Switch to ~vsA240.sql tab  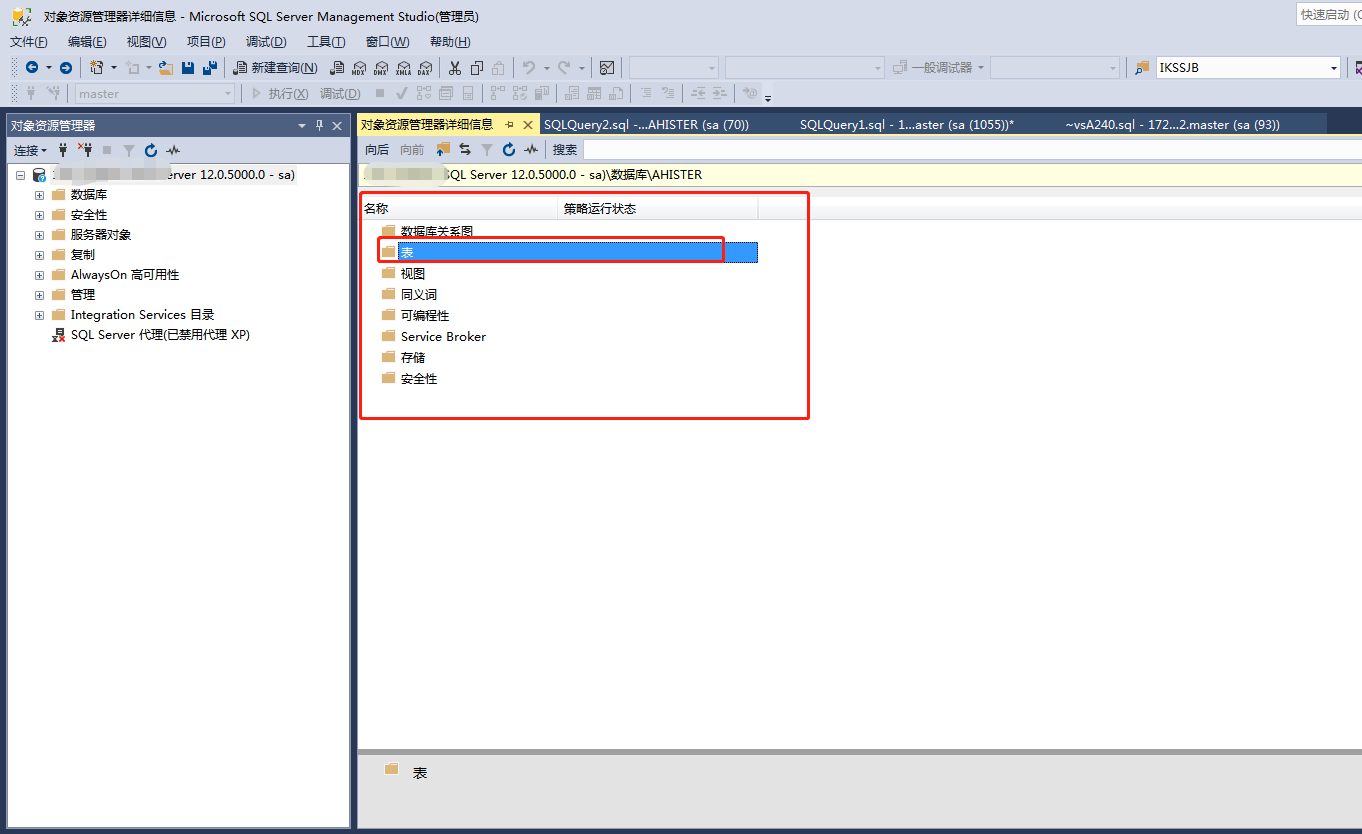pos(1173,125)
